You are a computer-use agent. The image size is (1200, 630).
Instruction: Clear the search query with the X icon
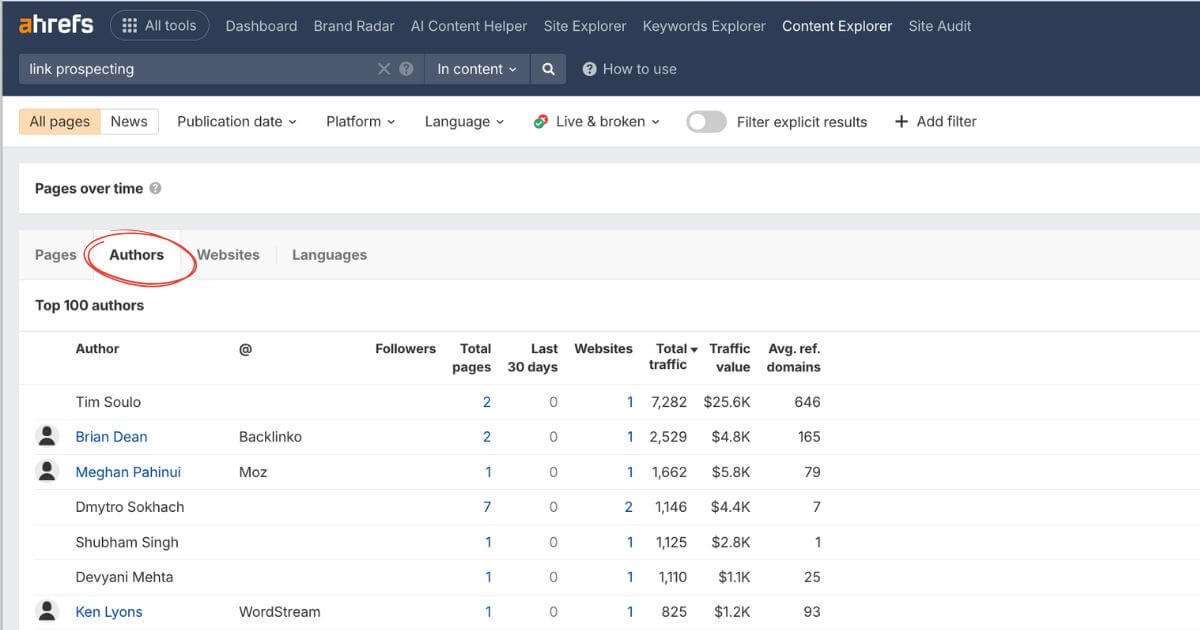pyautogui.click(x=384, y=68)
